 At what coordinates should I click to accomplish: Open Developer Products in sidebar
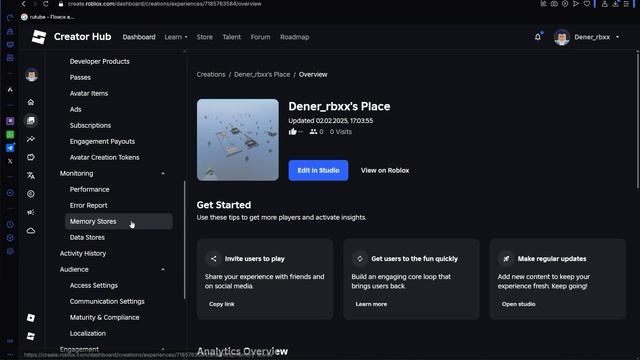coord(100,61)
